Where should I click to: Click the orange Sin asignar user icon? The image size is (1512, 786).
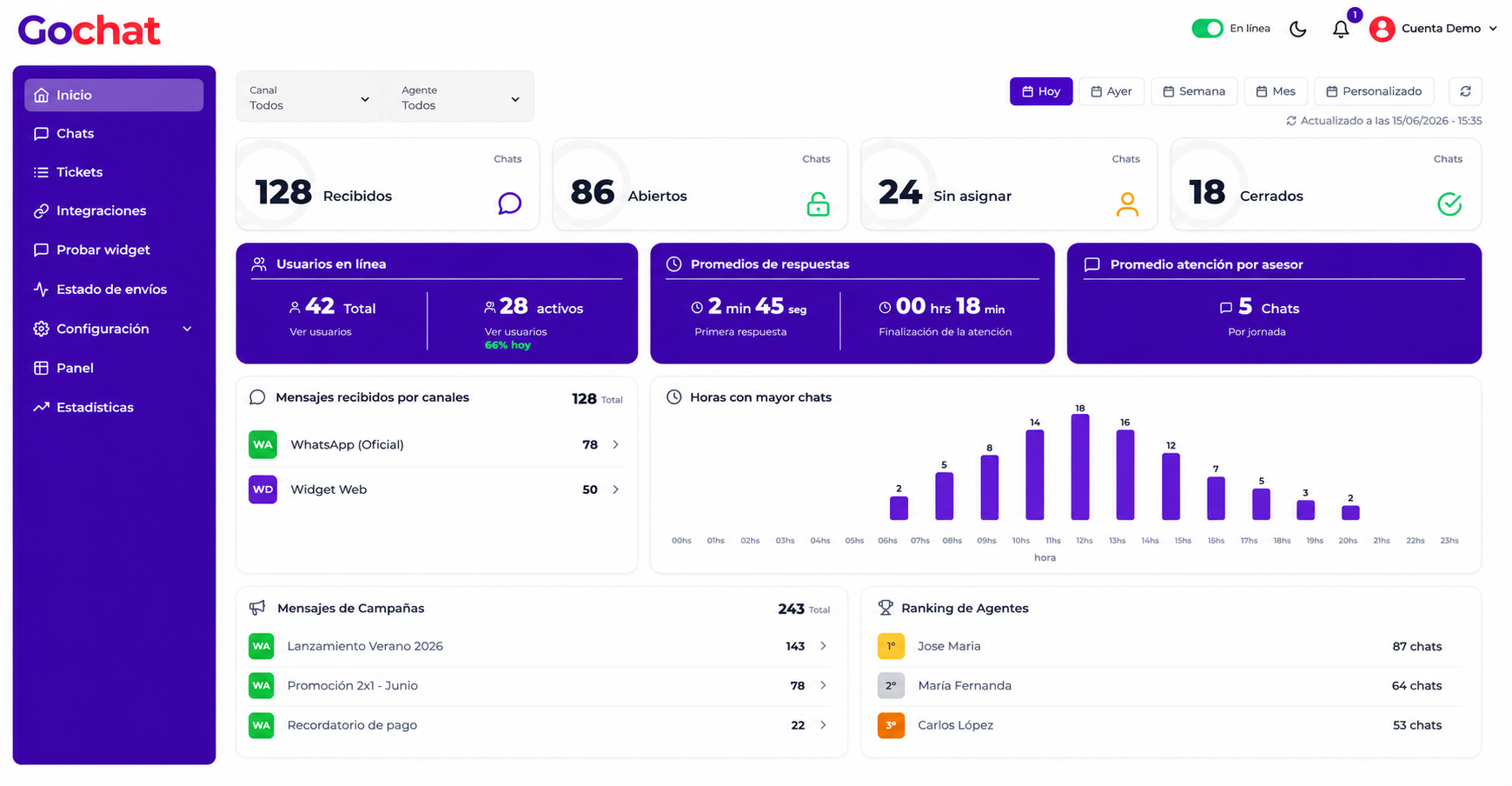1127,203
